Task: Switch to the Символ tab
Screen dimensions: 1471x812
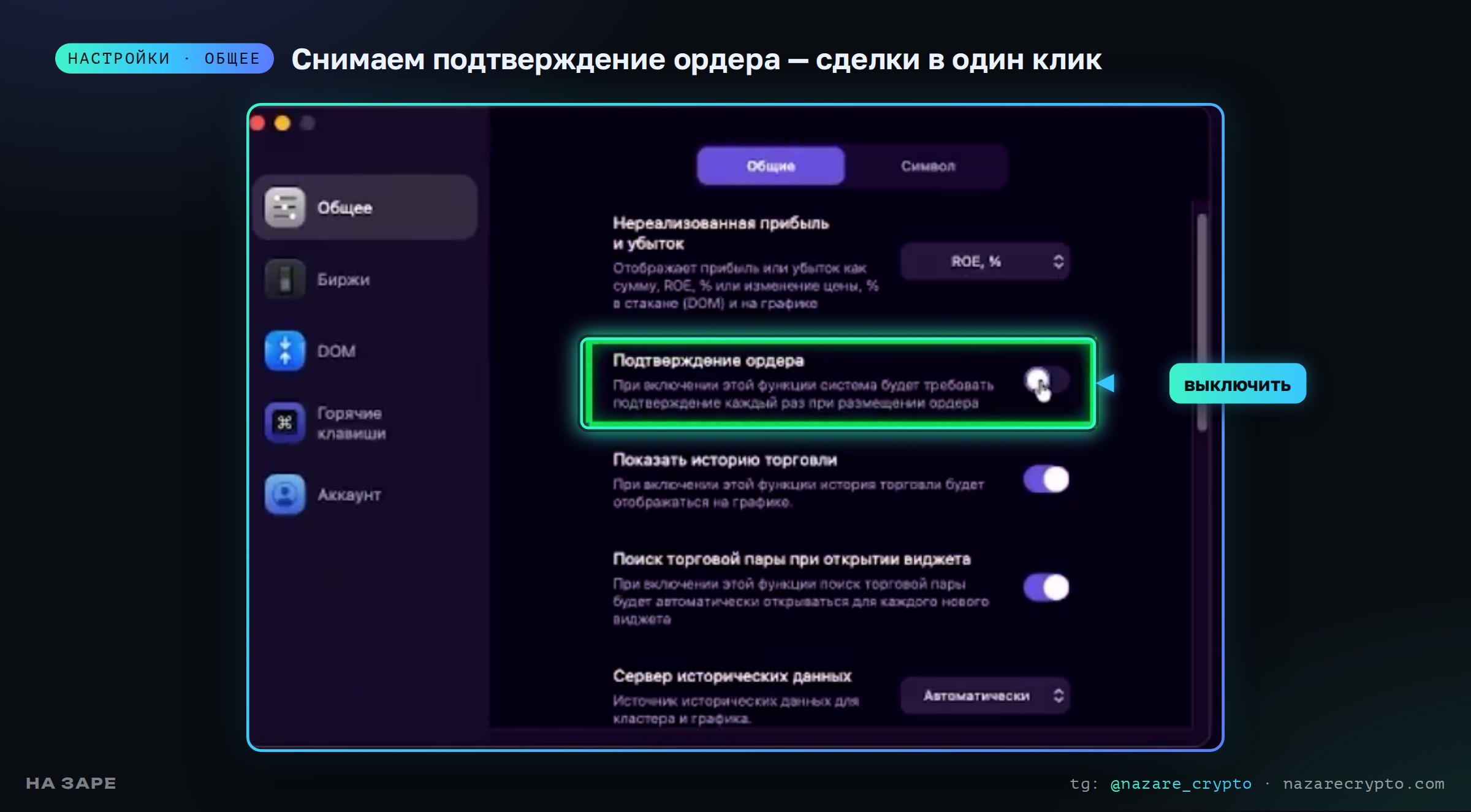Action: tap(927, 166)
